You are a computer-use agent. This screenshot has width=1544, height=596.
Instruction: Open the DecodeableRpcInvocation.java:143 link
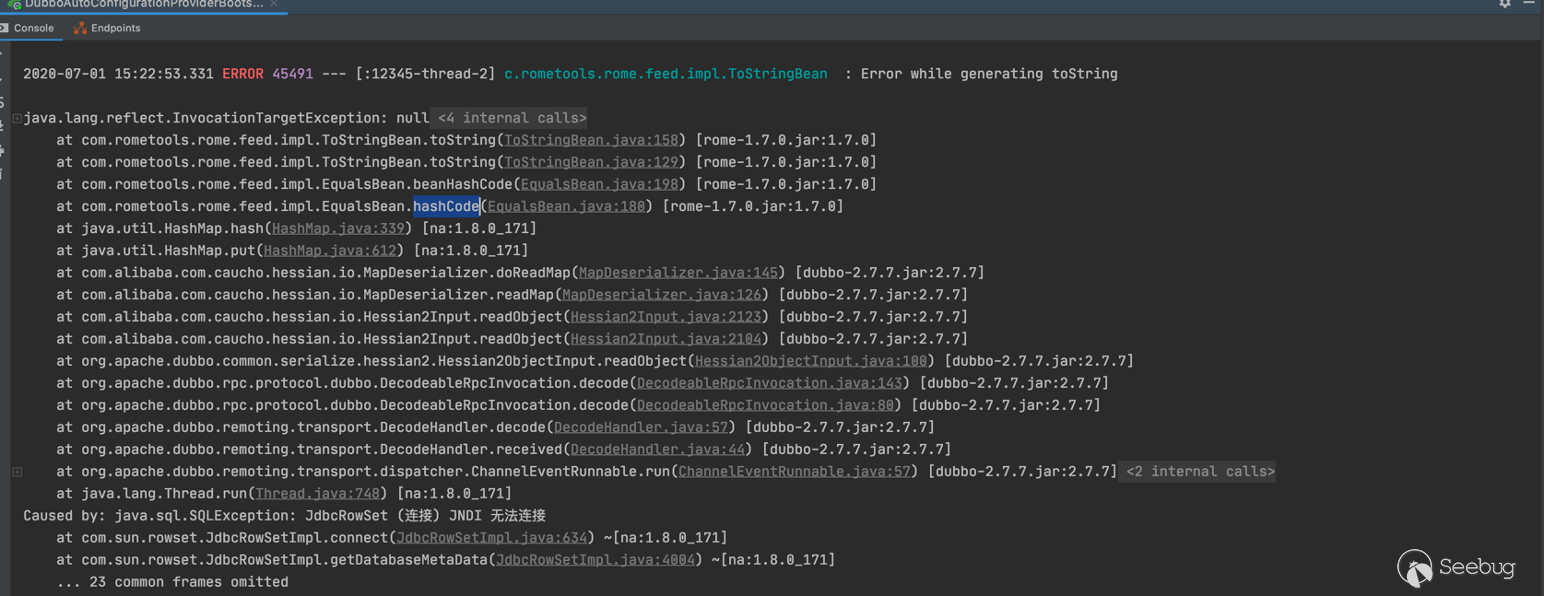coord(769,382)
